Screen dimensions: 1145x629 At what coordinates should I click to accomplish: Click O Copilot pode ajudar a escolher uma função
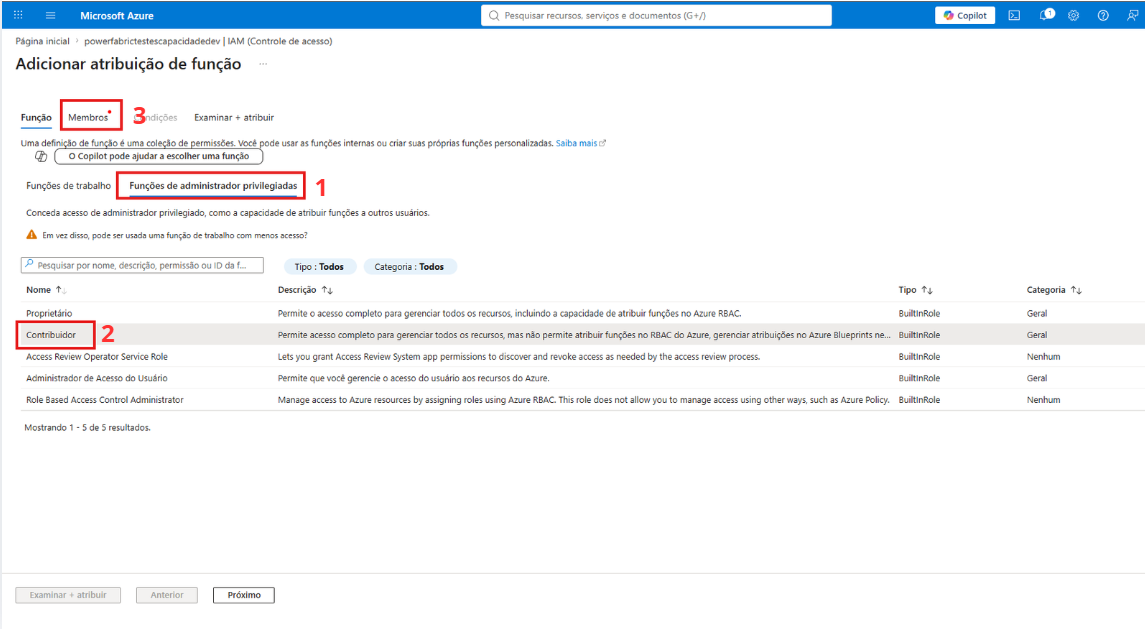[x=158, y=156]
